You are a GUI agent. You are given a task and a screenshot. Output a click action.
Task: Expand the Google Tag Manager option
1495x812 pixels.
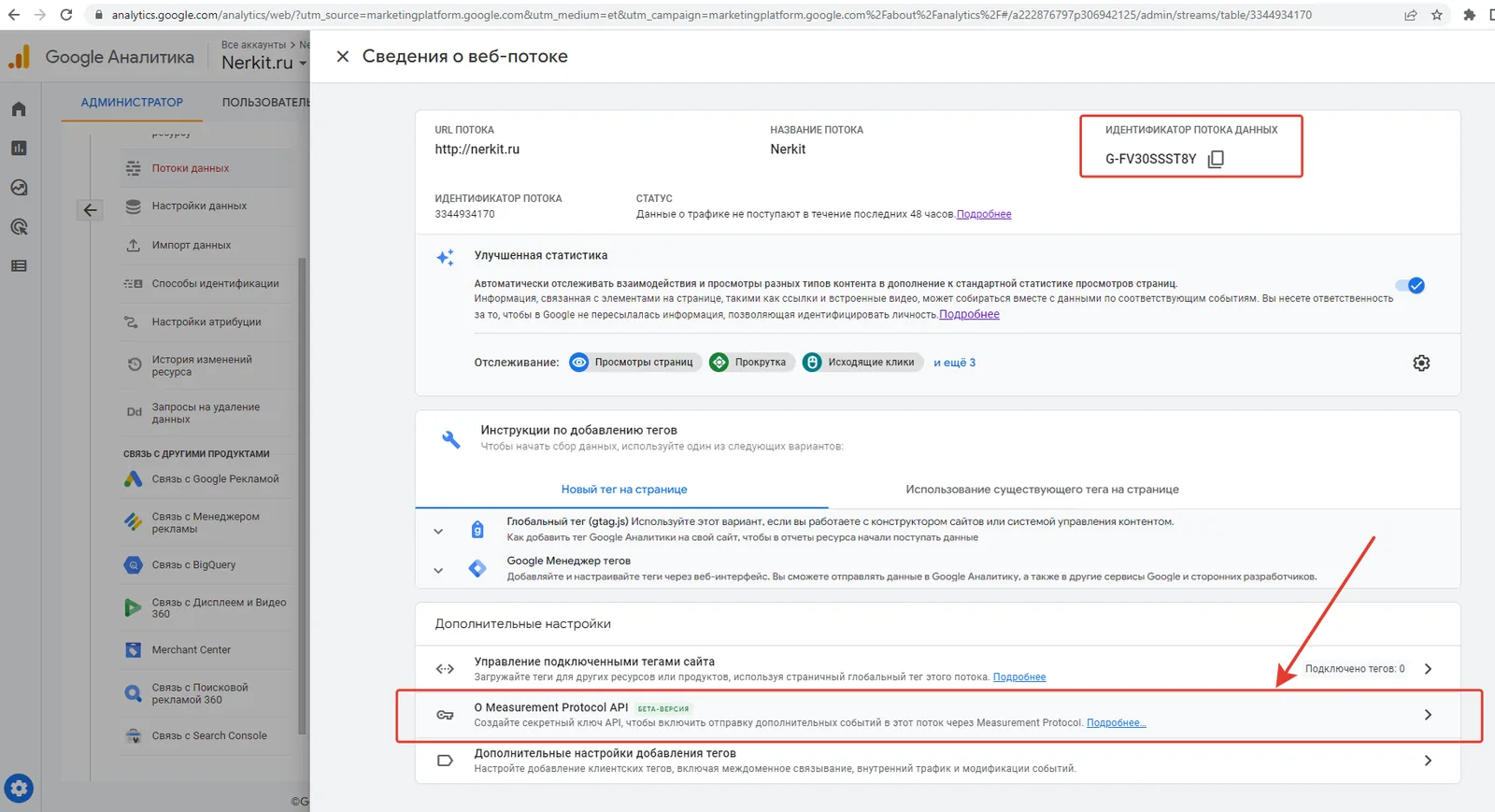point(438,570)
